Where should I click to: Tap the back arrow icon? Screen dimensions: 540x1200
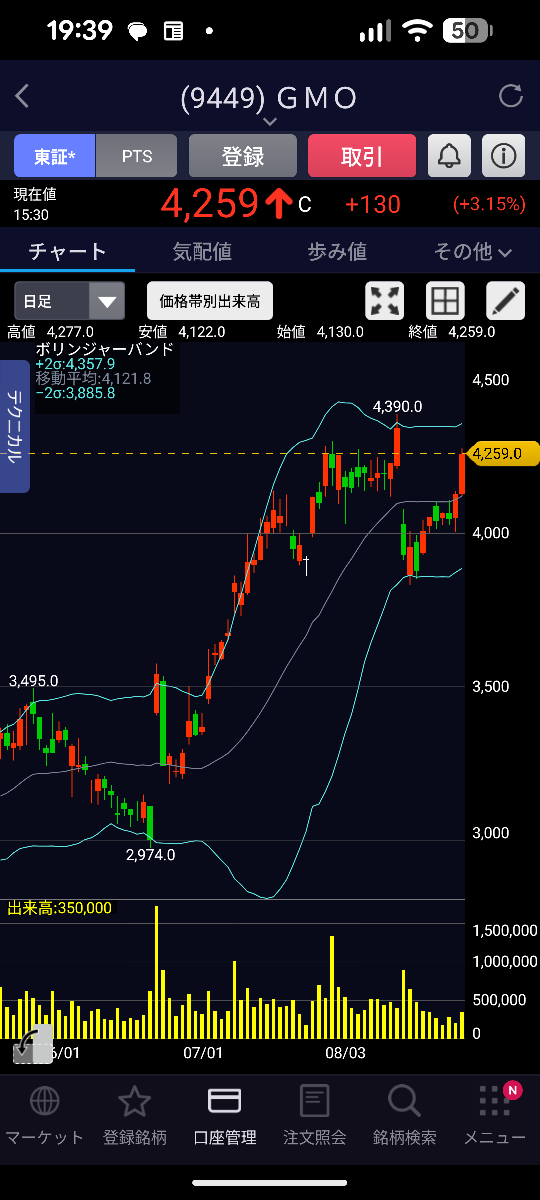pos(23,97)
